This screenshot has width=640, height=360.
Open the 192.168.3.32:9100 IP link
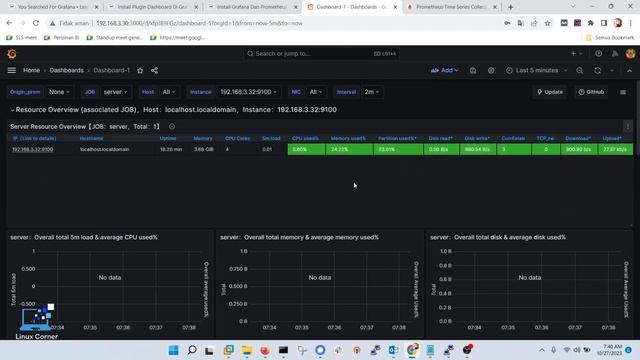(x=33, y=149)
